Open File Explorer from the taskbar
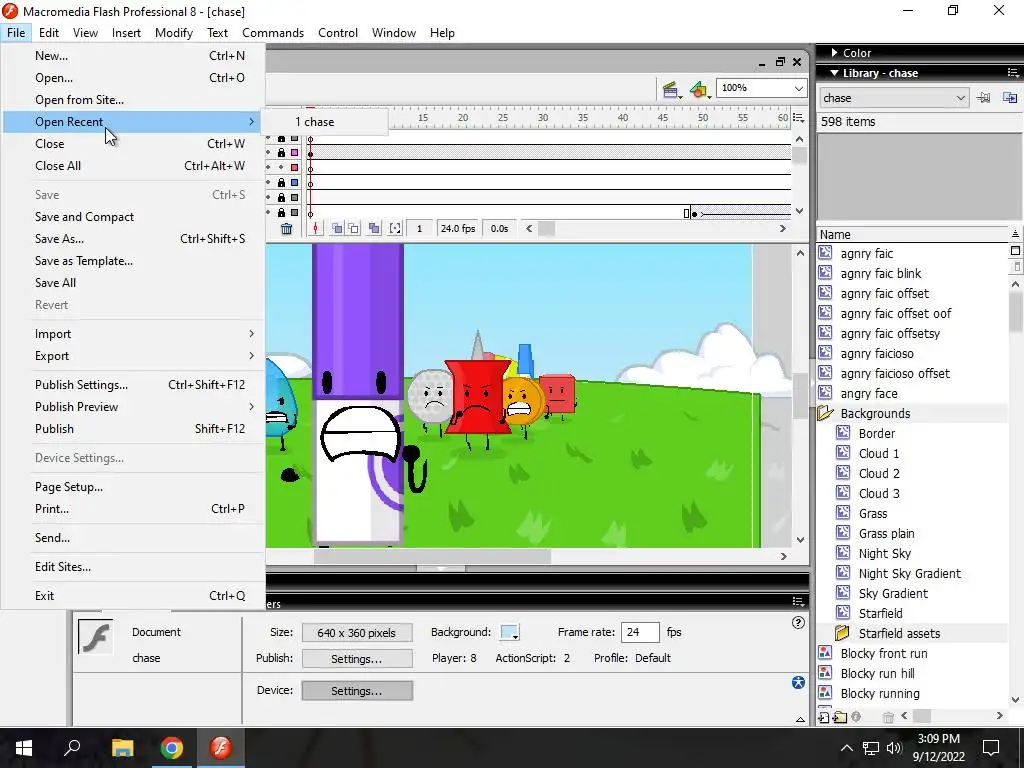 122,748
